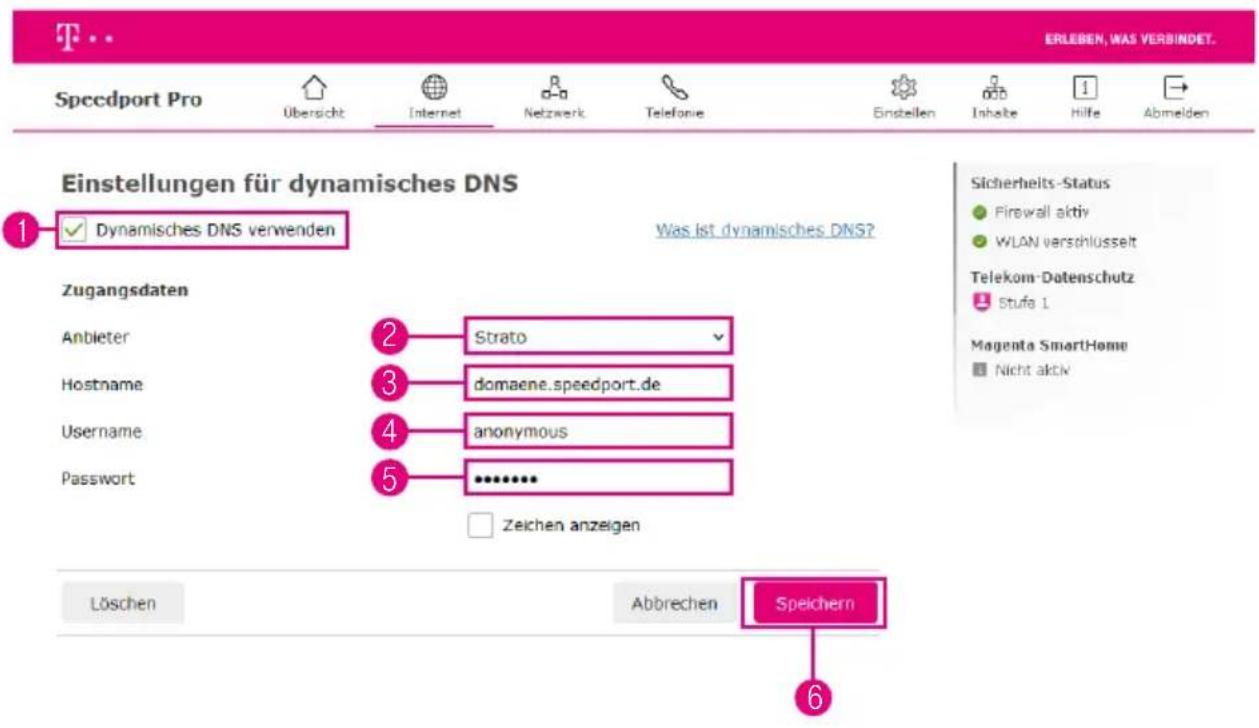This screenshot has width=1259, height=728.
Task: Click the Passwort input field
Action: click(x=598, y=478)
